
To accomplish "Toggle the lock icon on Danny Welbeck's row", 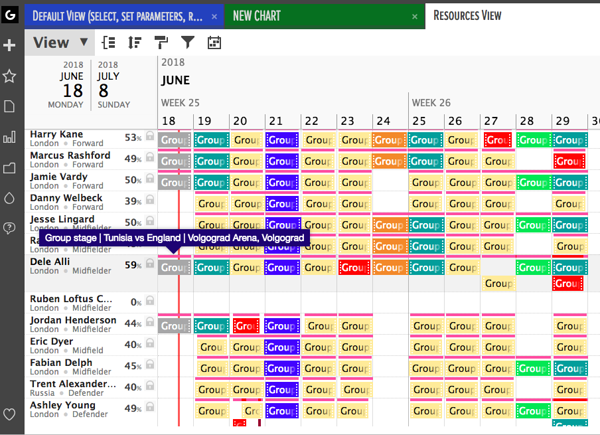I will [x=150, y=199].
